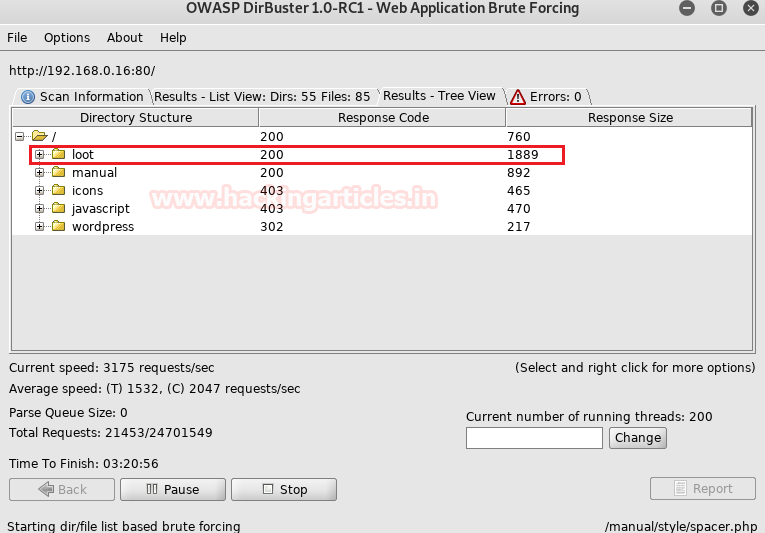Click response size 760 for root
Screen dimensions: 765x533
click(519, 137)
